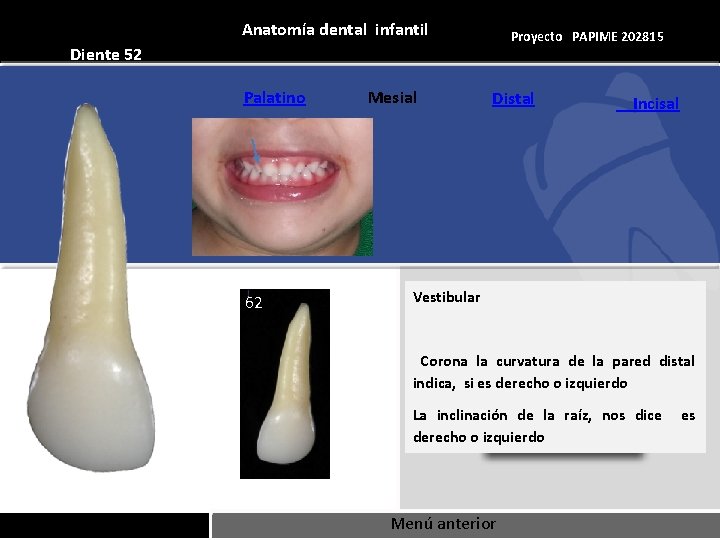Click the Proyecto PAPIME 202815 text
Image resolution: width=720 pixels, height=540 pixels.
[587, 37]
